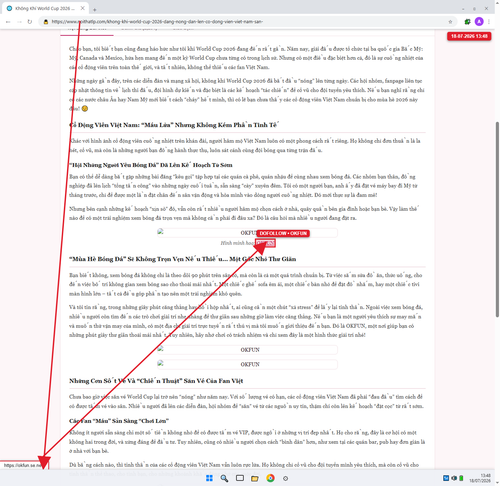Bookmark this page with the star icon
Screen dimensions: 500x486
coord(450,22)
